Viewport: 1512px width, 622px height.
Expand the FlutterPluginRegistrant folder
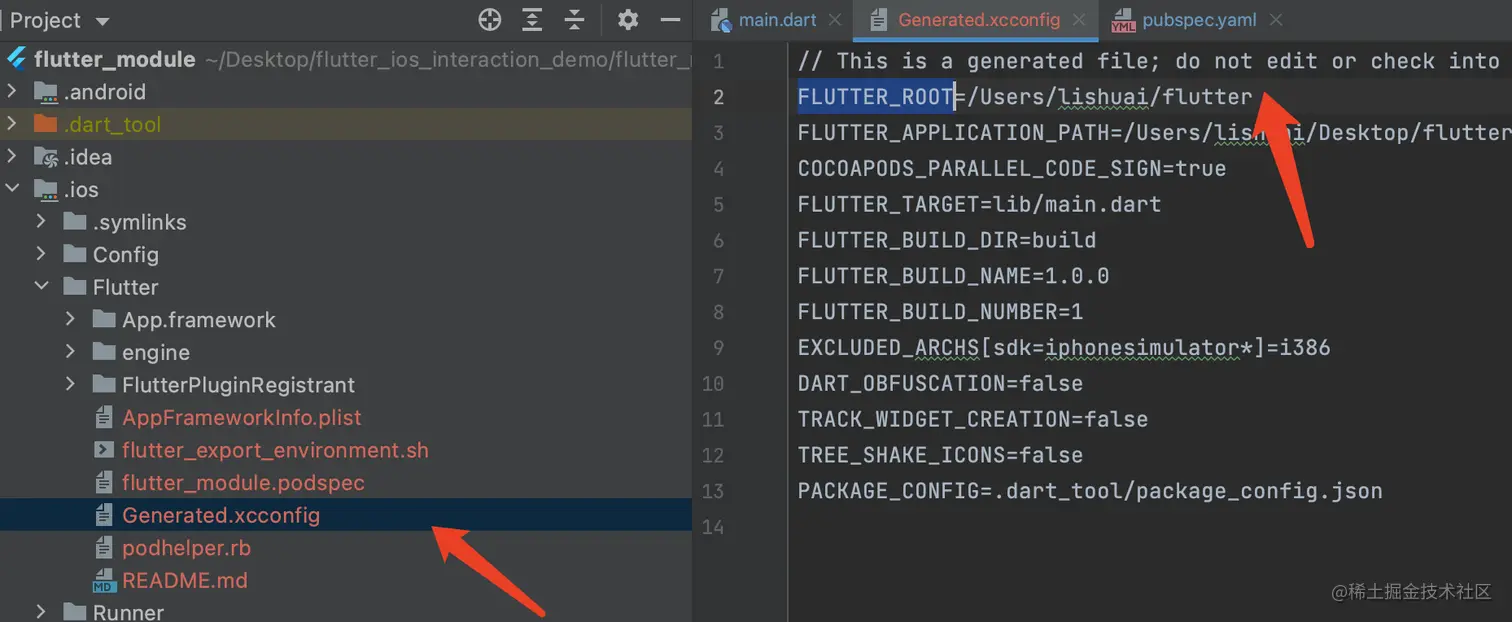(70, 385)
